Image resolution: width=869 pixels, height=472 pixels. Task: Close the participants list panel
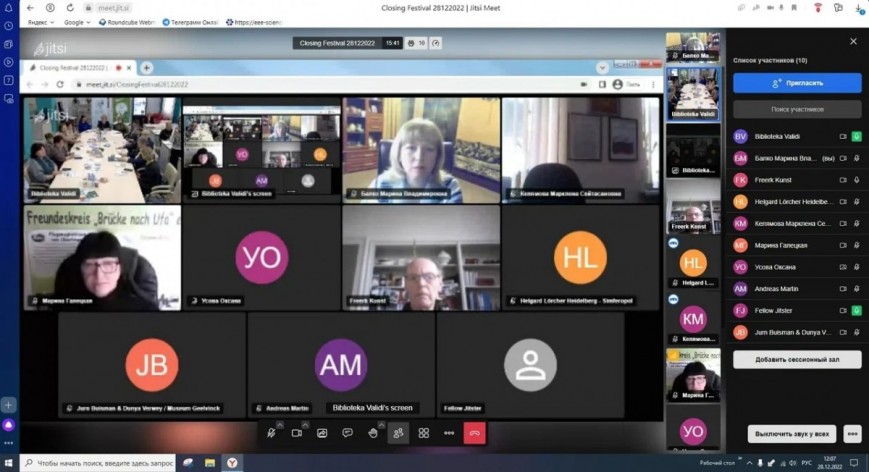[853, 41]
